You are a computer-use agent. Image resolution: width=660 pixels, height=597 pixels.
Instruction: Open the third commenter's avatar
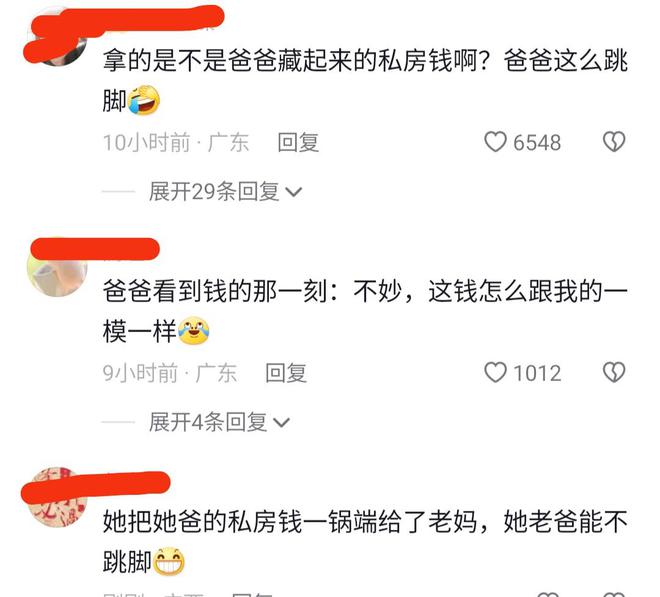[x=57, y=498]
